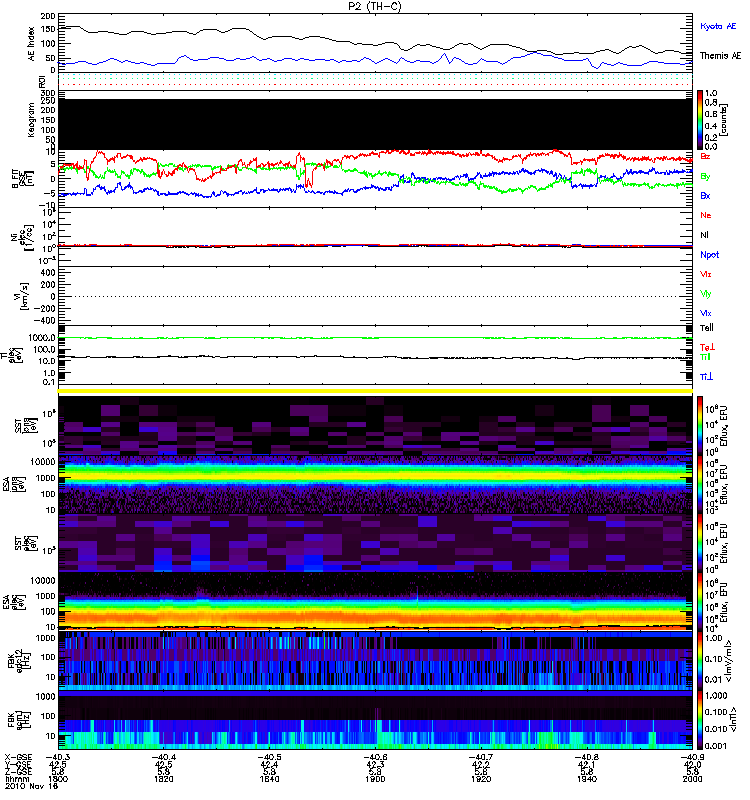Click the 2000 time axis label
Viewport: 750px width, 800px height.
[692, 779]
